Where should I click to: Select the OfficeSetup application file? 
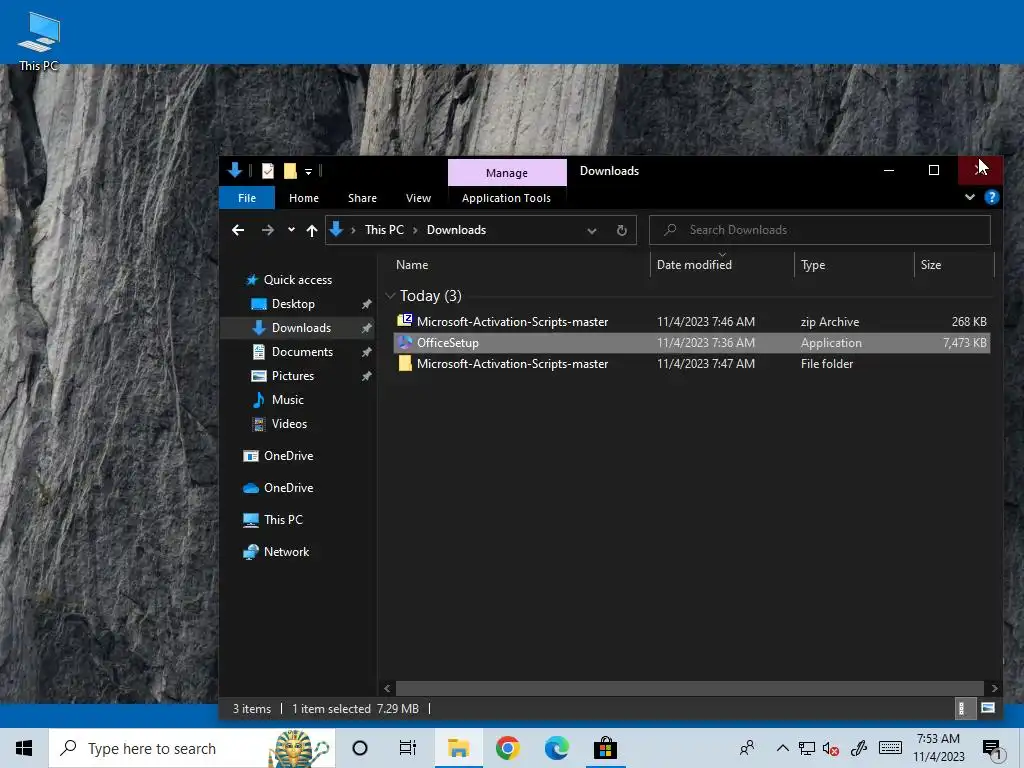pyautogui.click(x=692, y=342)
